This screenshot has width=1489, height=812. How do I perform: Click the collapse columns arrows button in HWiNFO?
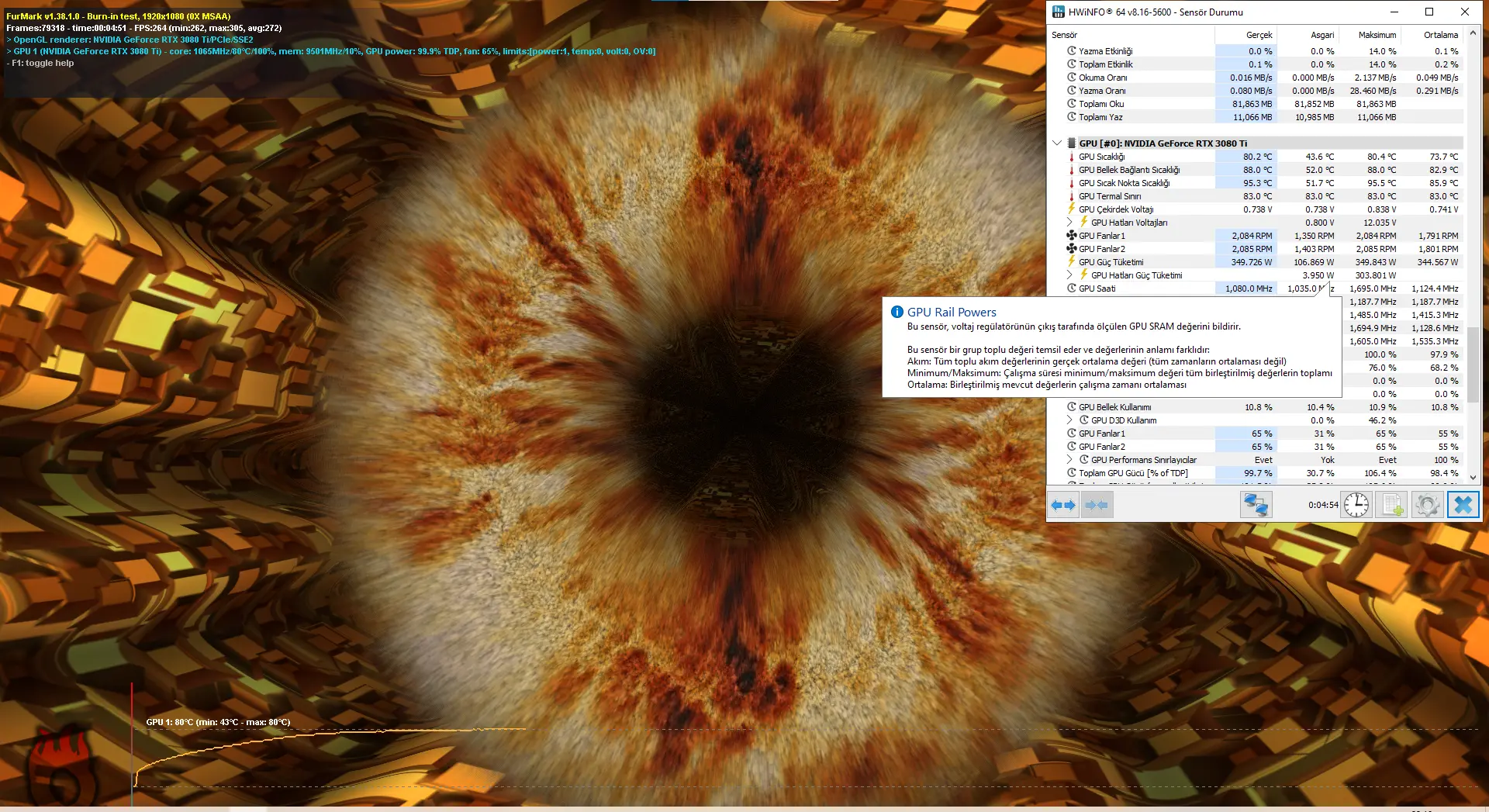[x=1097, y=505]
